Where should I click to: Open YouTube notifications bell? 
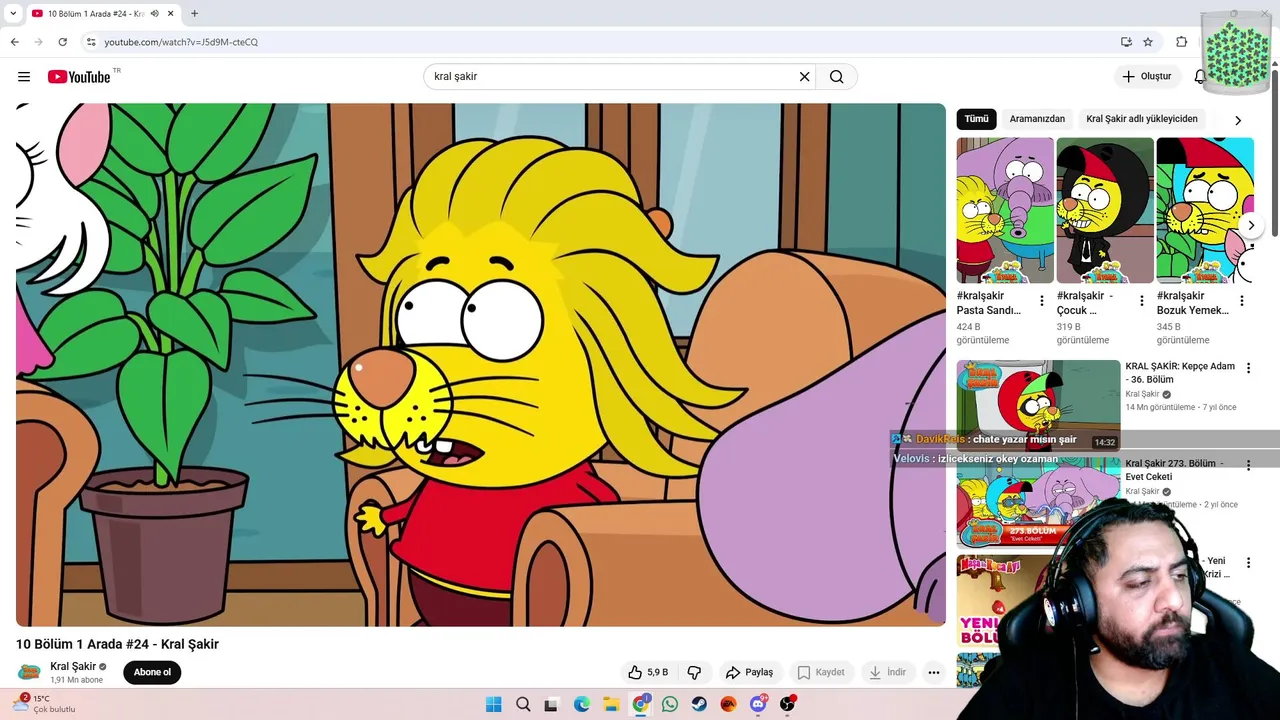[x=1200, y=77]
